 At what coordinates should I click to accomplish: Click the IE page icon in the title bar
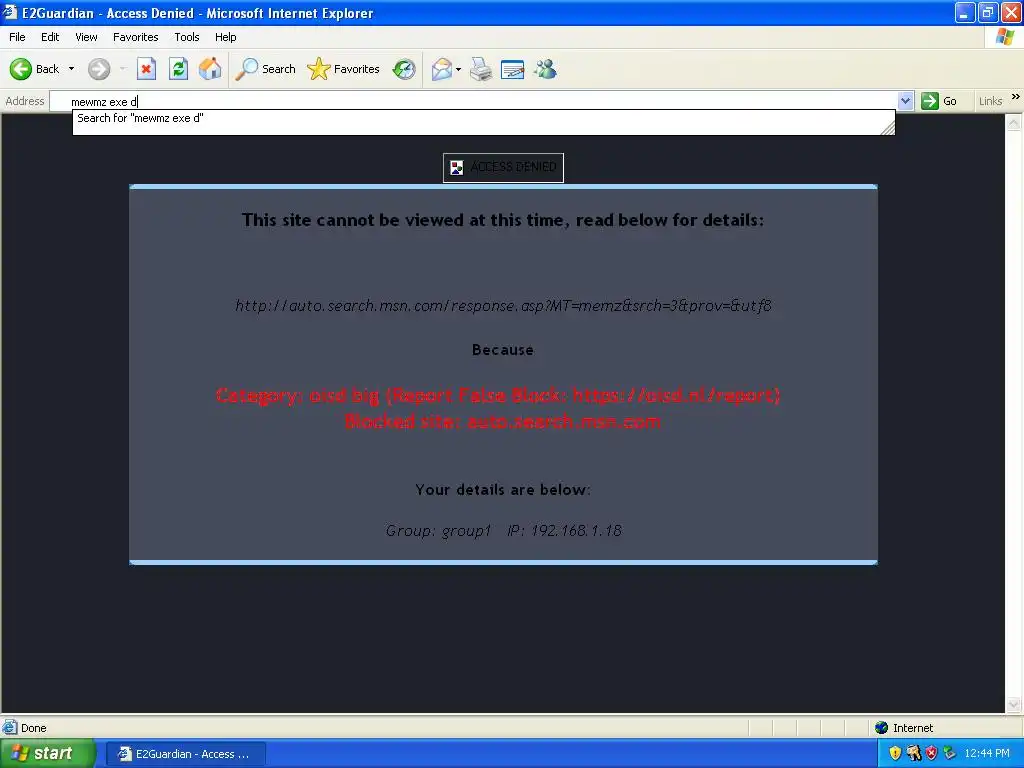click(10, 12)
